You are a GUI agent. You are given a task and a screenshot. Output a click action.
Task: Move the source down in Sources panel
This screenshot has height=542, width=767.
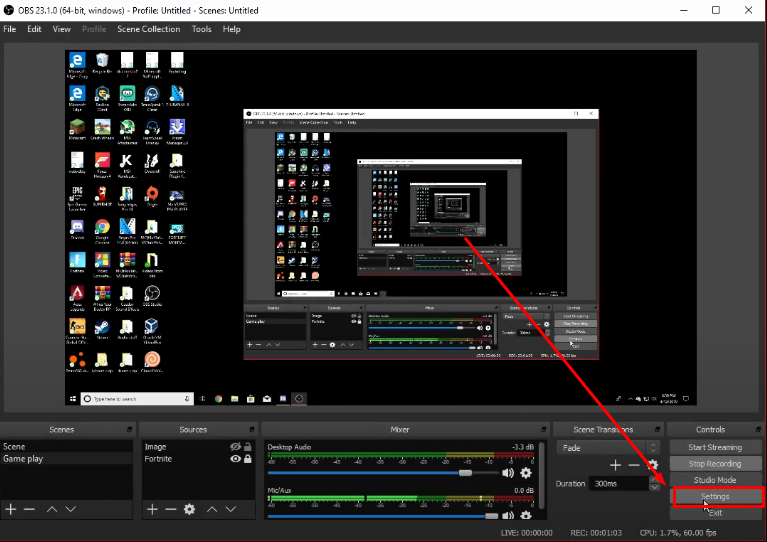(230, 510)
